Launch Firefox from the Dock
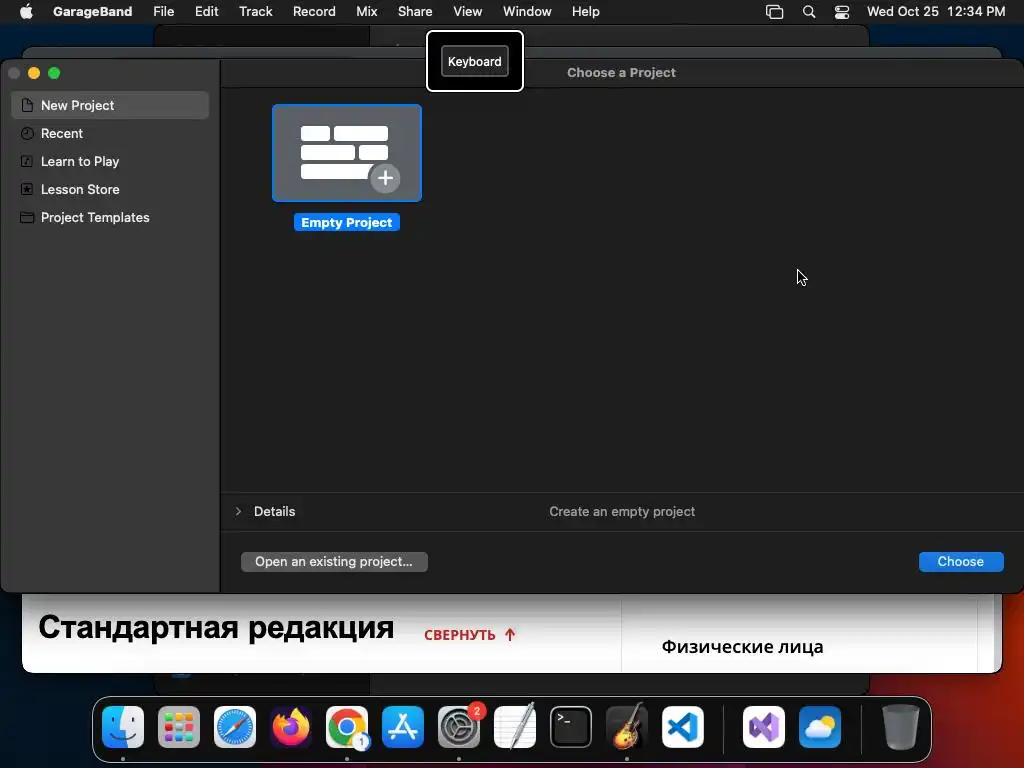The image size is (1024, 768). point(291,727)
